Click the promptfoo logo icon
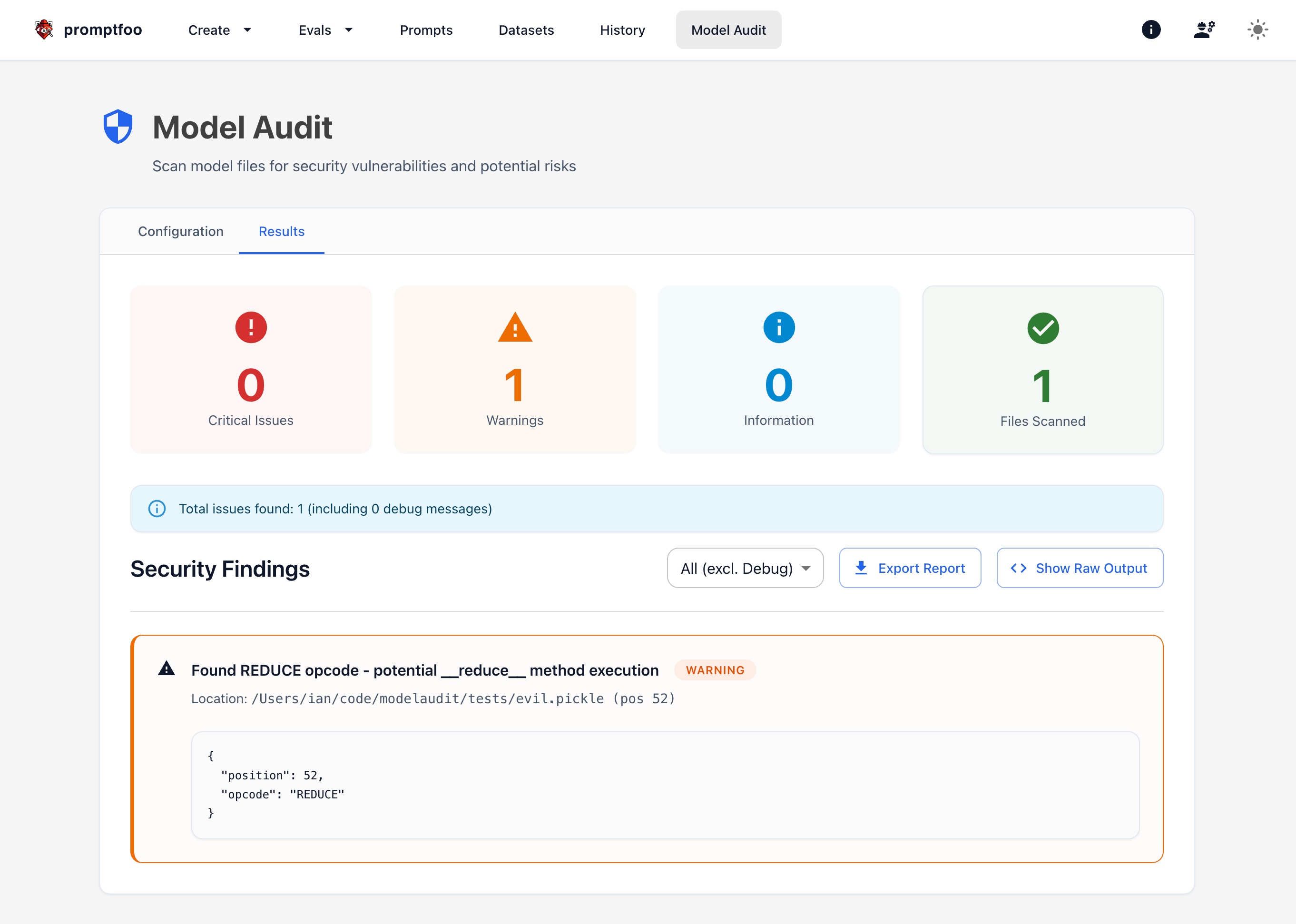 (44, 29)
